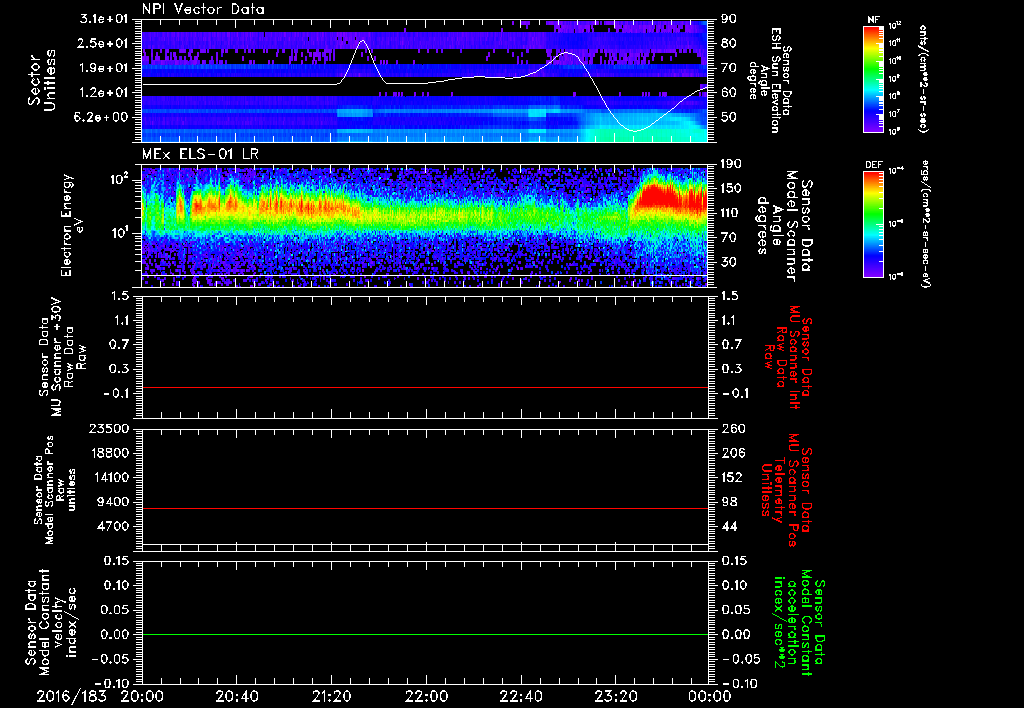Click the 20:00 time axis label
This screenshot has width=1024, height=708.
(142, 696)
